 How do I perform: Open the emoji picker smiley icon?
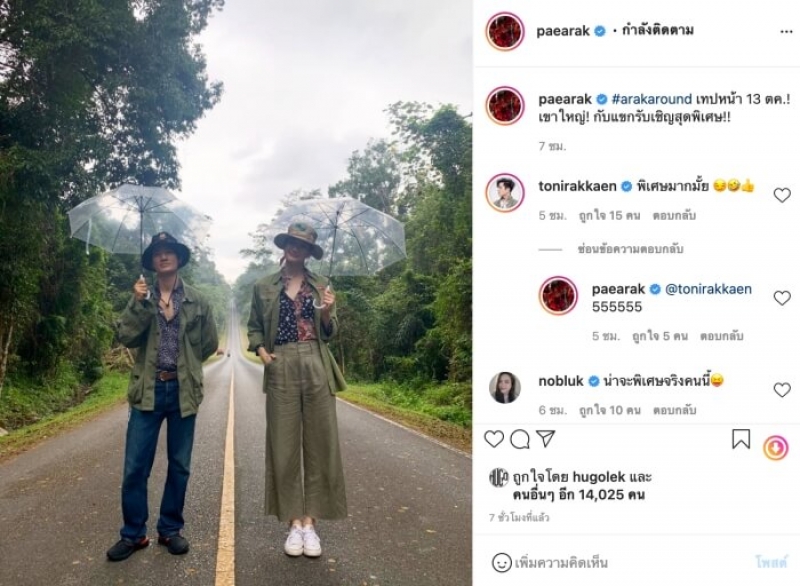(x=502, y=563)
